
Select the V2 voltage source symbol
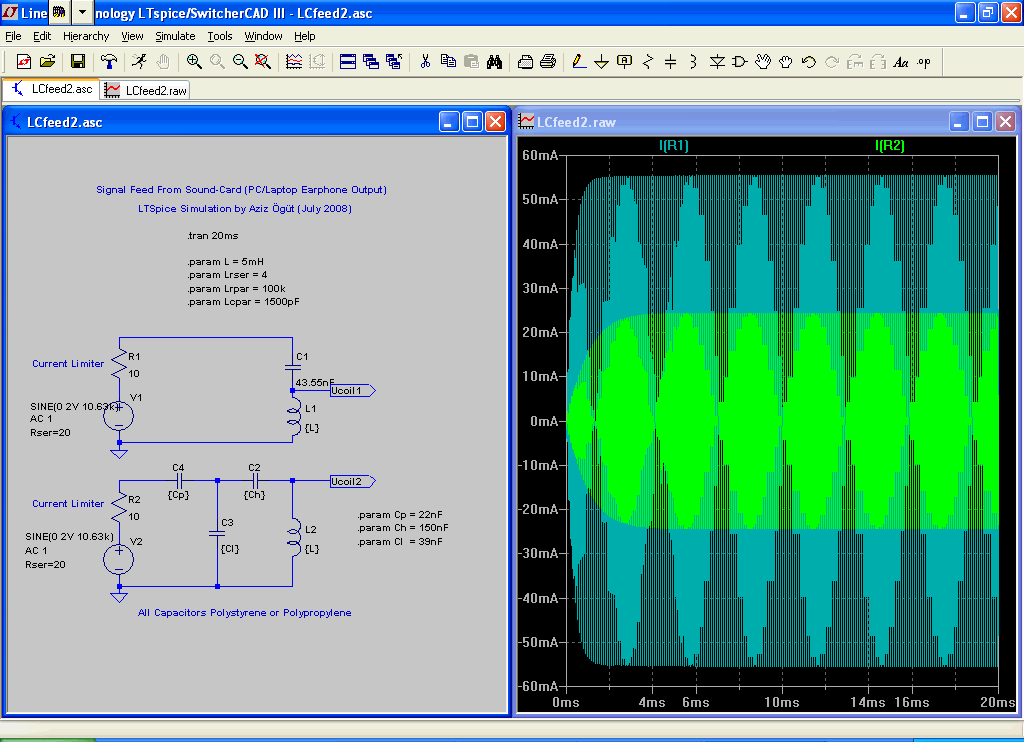point(119,560)
